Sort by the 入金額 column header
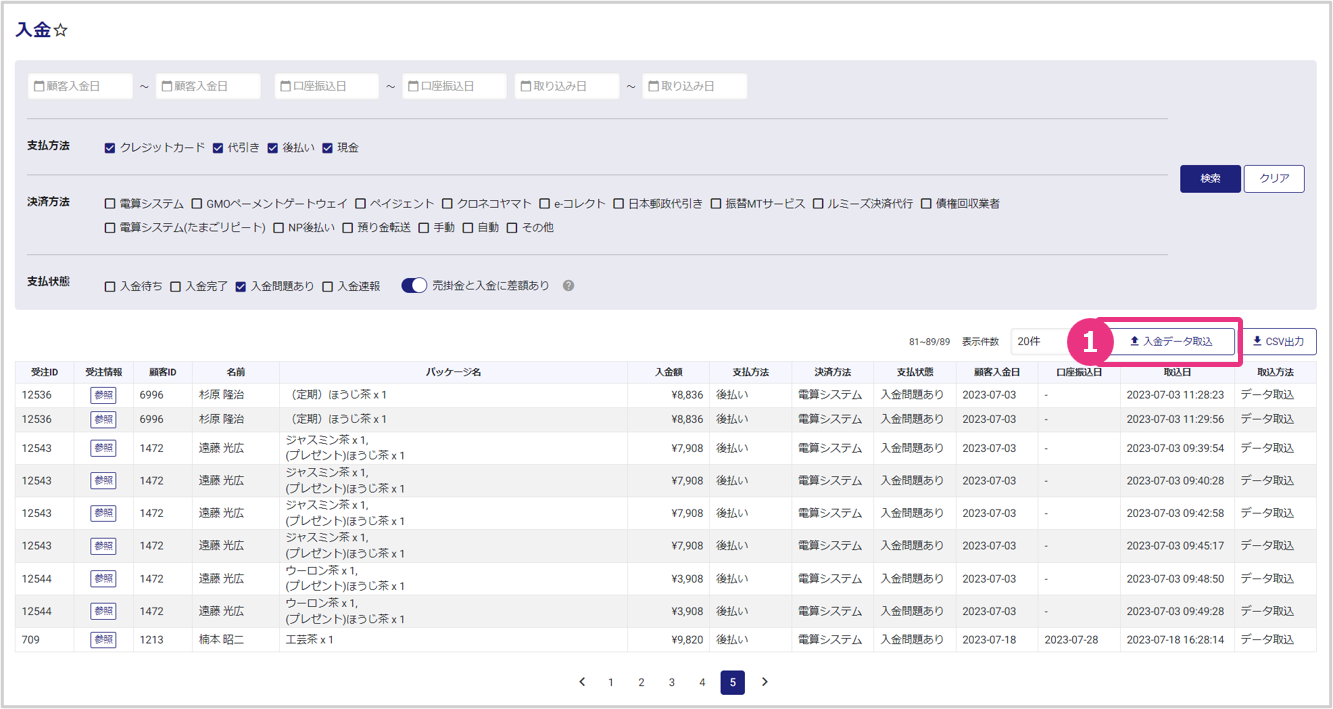Viewport: 1333px width, 709px height. pyautogui.click(x=668, y=372)
